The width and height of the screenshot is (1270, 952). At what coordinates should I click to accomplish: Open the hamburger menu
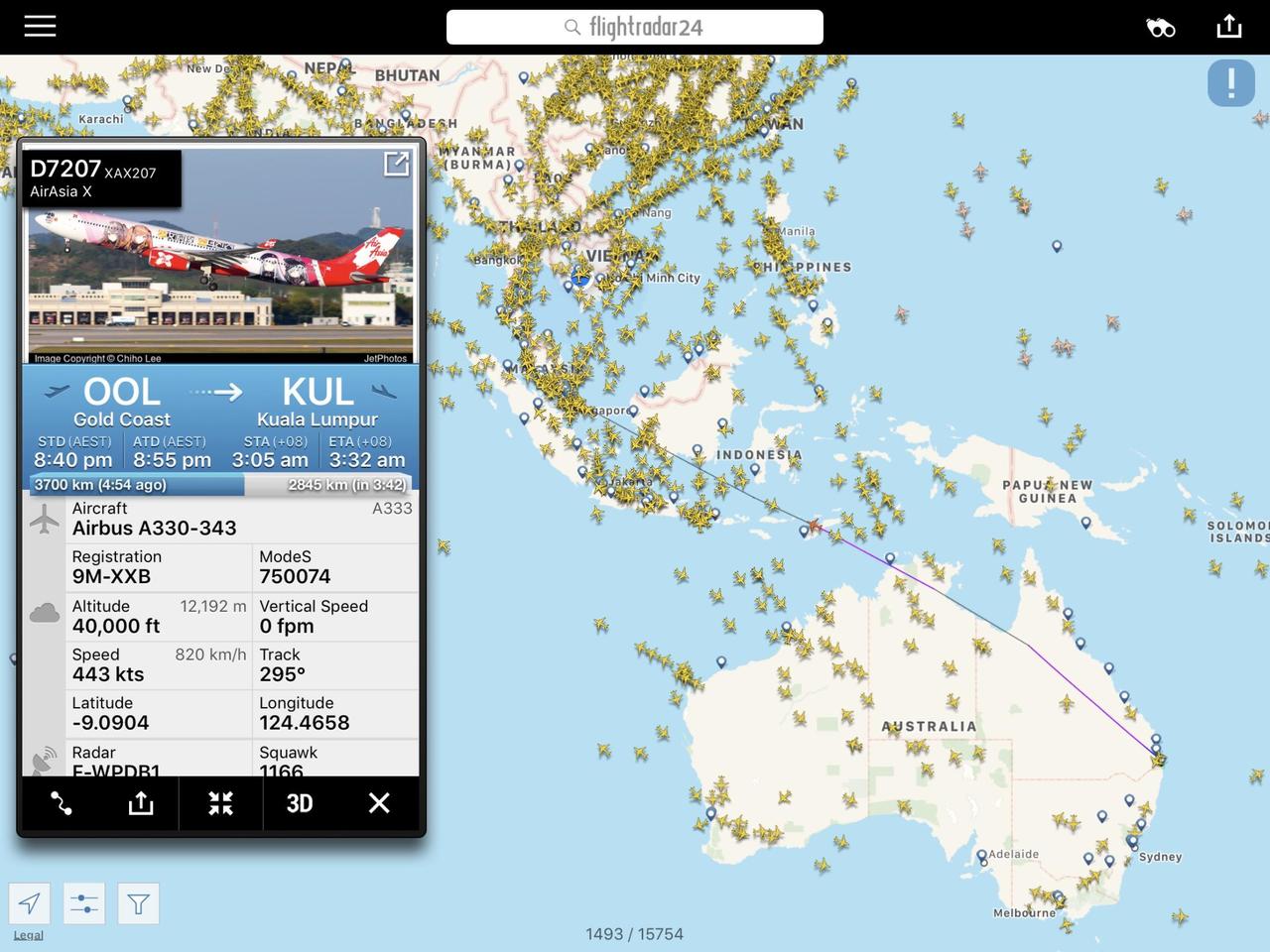(x=40, y=27)
